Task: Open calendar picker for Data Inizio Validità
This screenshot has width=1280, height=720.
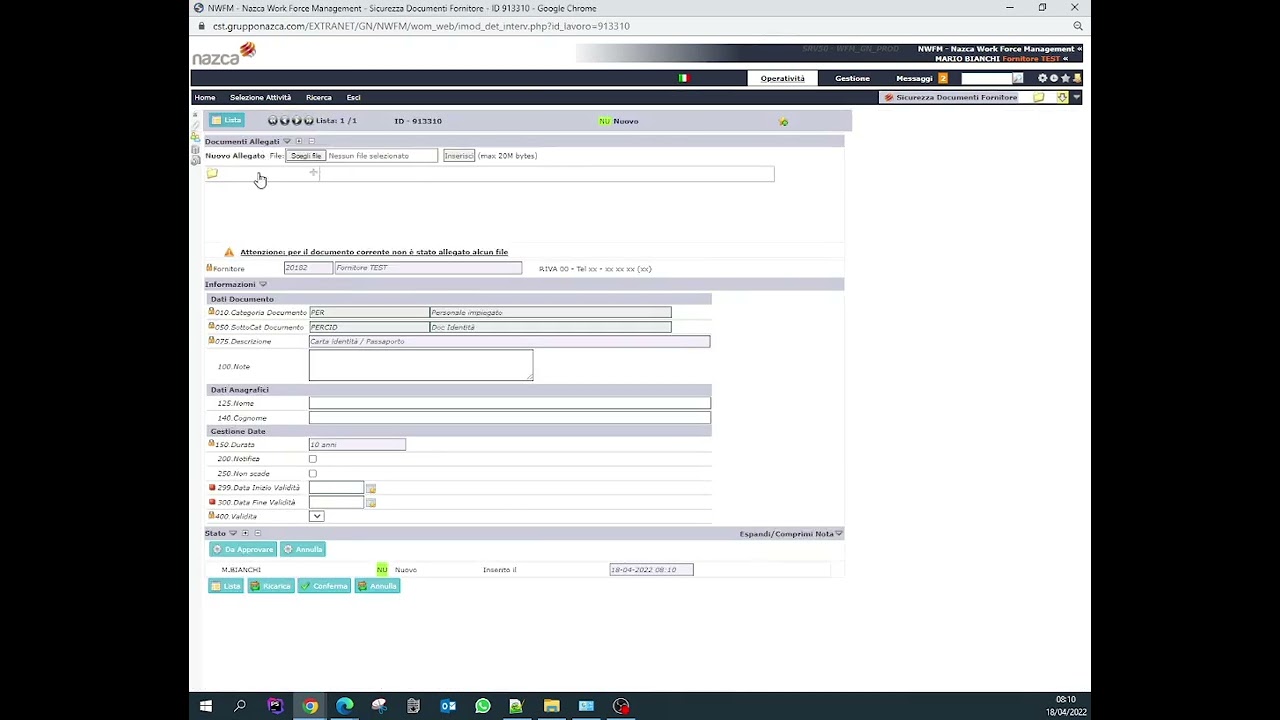Action: (371, 488)
